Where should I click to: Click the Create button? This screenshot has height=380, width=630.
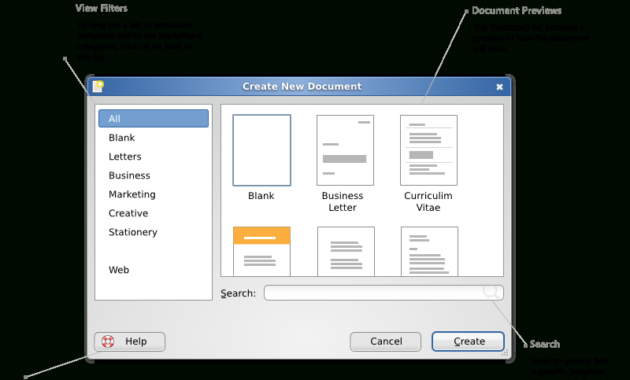click(x=468, y=341)
